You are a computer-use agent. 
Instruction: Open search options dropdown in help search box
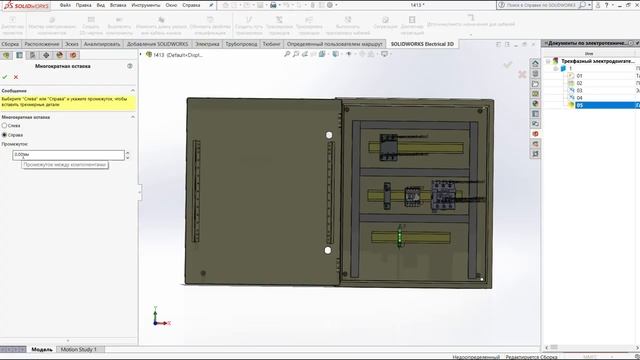pyautogui.click(x=589, y=5)
